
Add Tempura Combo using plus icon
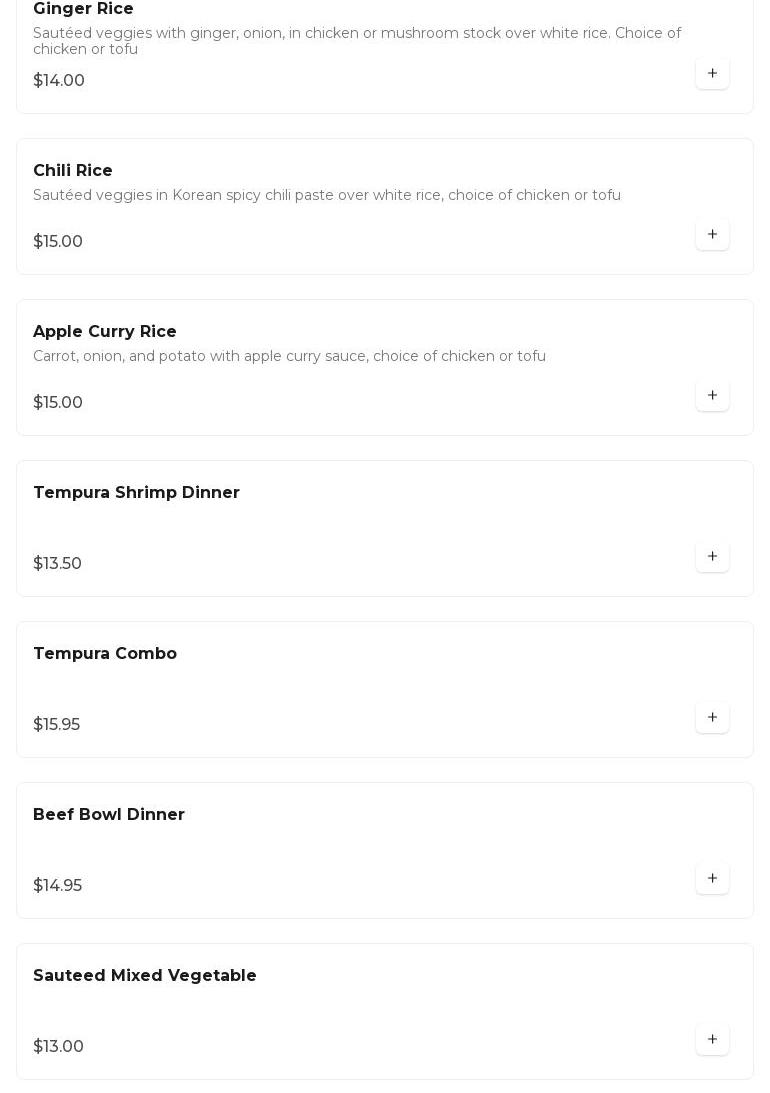pos(712,718)
